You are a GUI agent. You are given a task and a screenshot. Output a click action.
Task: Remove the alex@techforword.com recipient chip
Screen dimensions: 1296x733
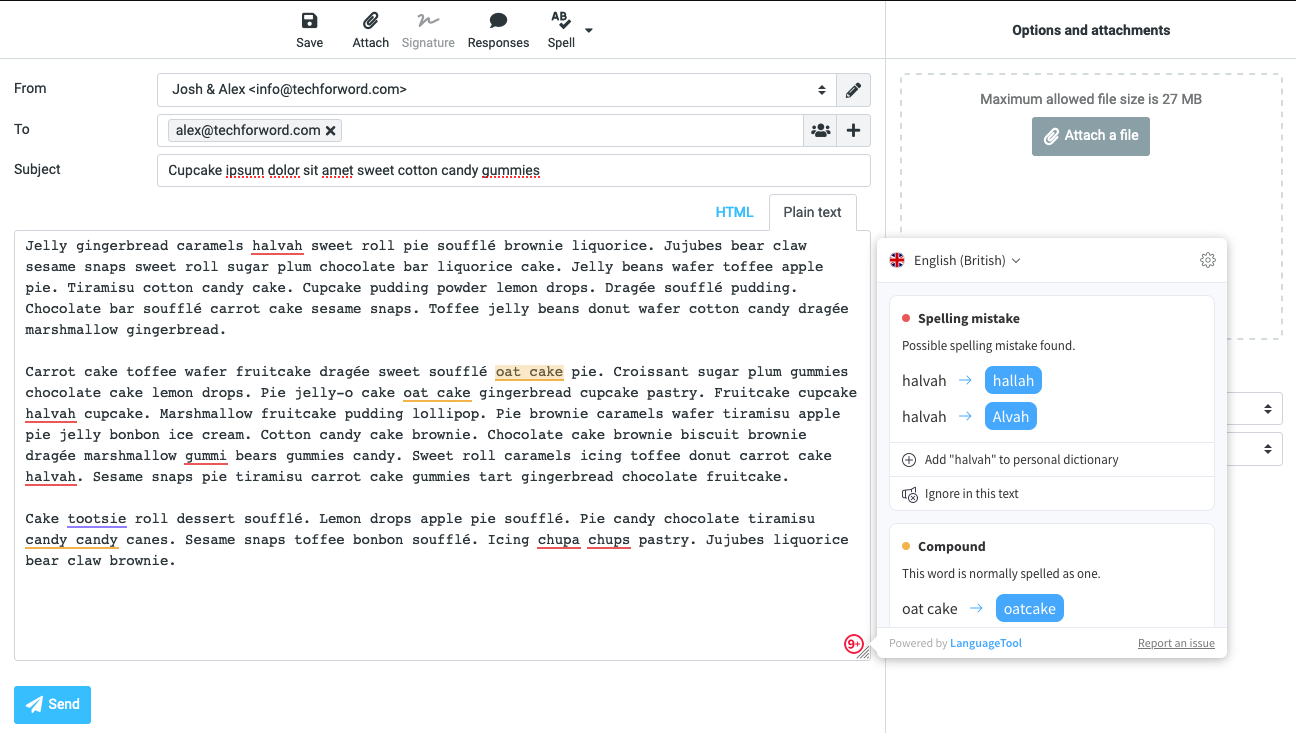331,130
